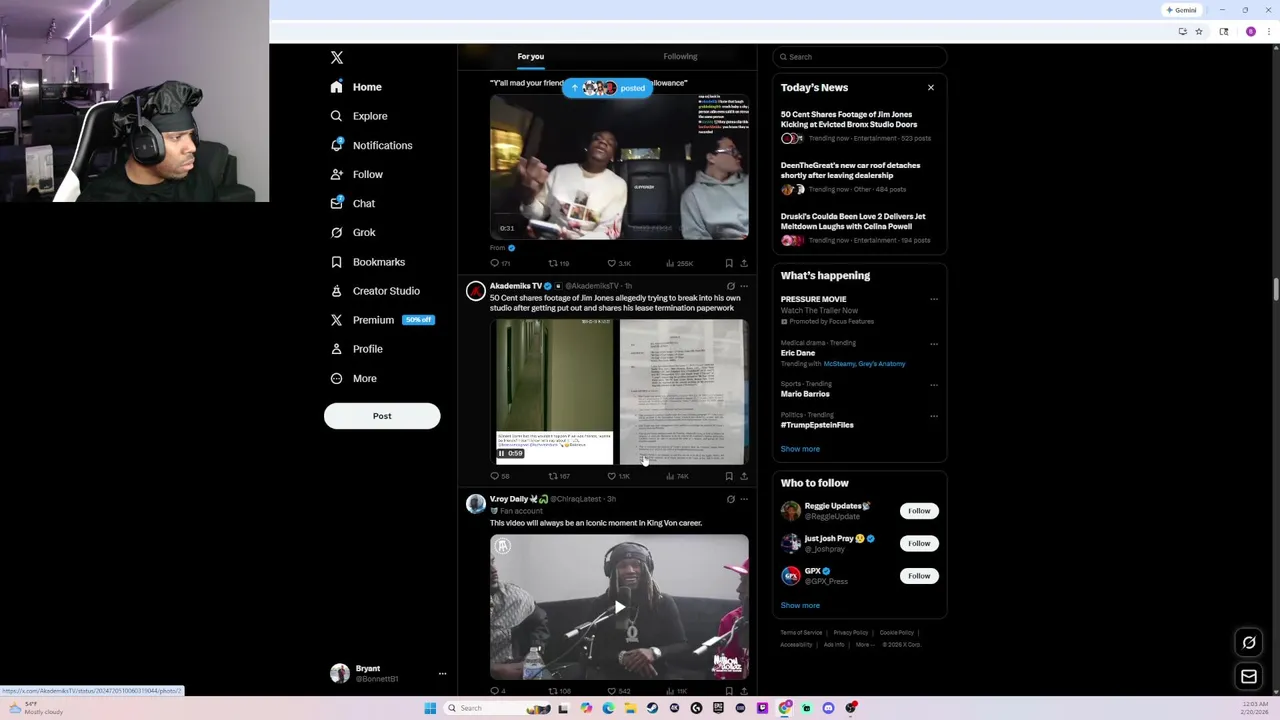Open Chat in the sidebar

tap(352, 203)
